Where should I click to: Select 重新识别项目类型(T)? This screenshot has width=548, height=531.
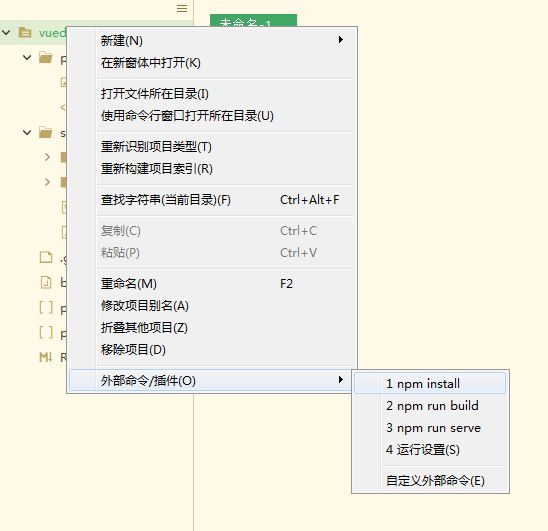click(212, 147)
